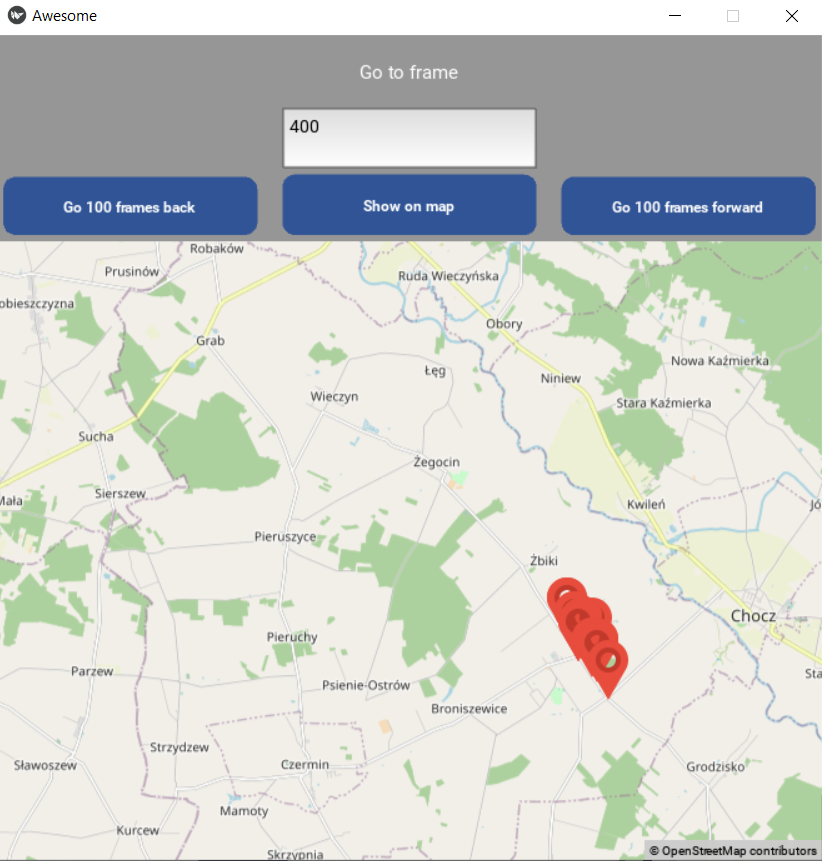Click the Show on map button
Viewport: 822px width, 861px height.
[x=409, y=205]
